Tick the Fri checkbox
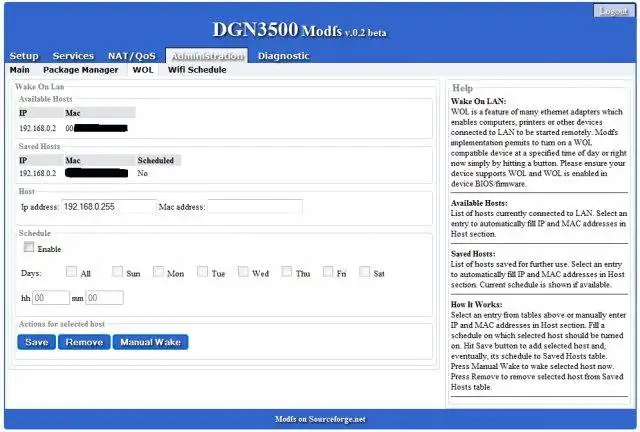The width and height of the screenshot is (640, 432). coord(327,272)
